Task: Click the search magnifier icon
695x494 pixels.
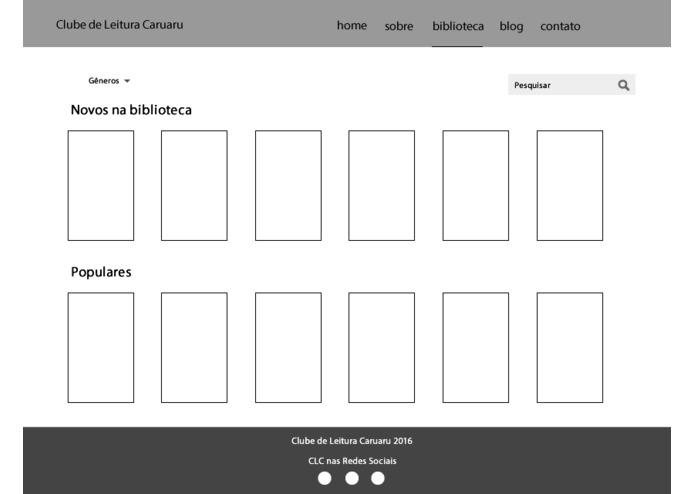Action: 623,85
